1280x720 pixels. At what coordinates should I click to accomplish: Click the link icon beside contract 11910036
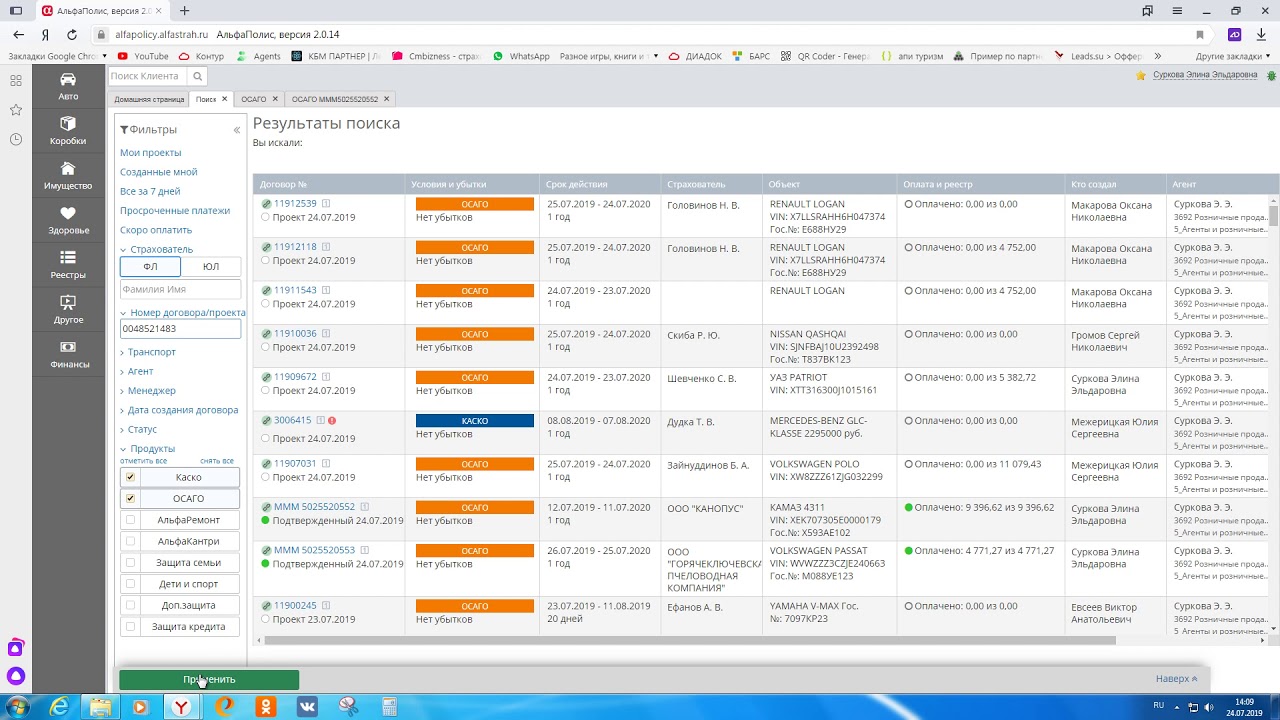pyautogui.click(x=266, y=334)
